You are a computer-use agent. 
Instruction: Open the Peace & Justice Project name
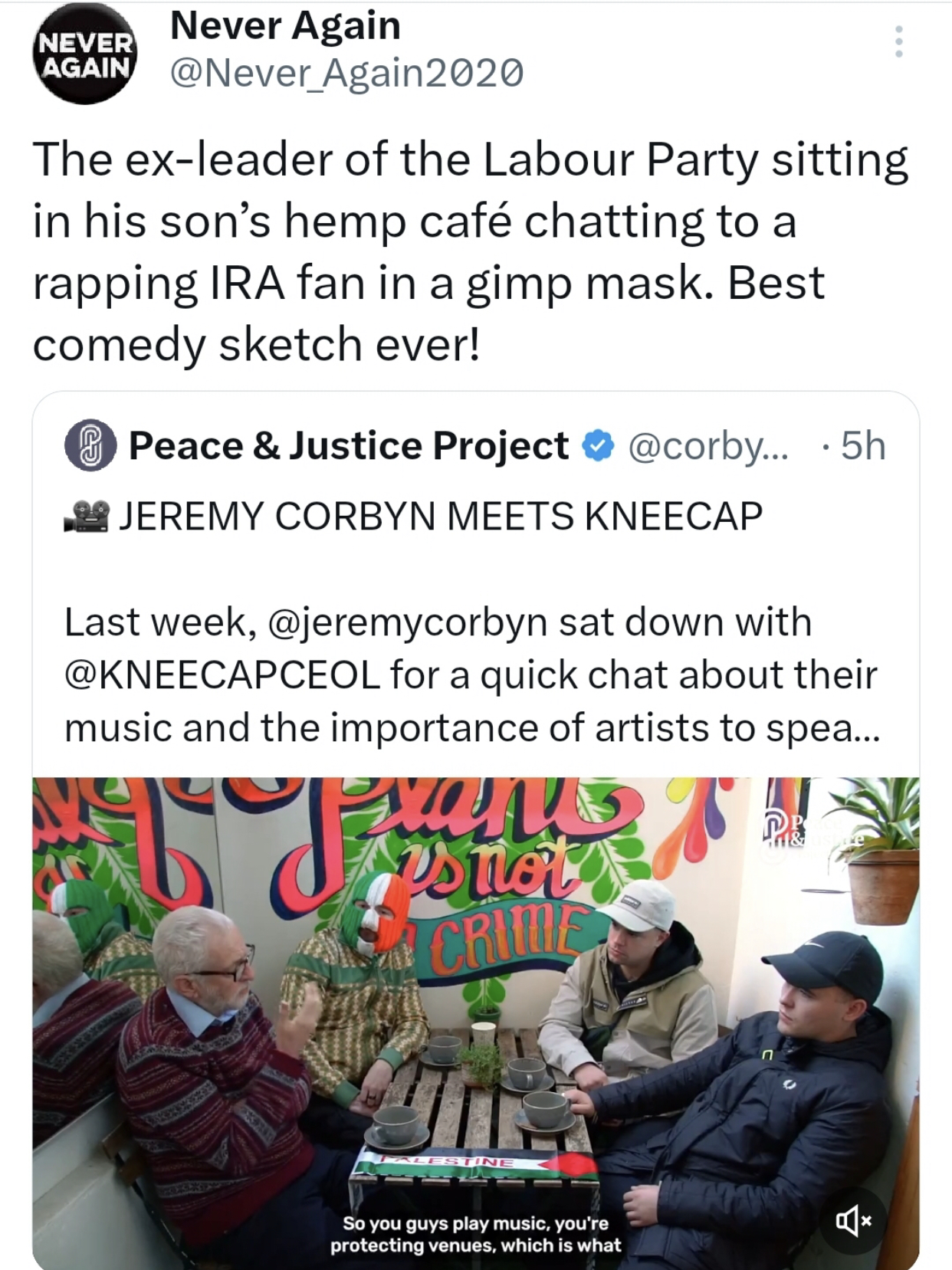click(x=348, y=445)
